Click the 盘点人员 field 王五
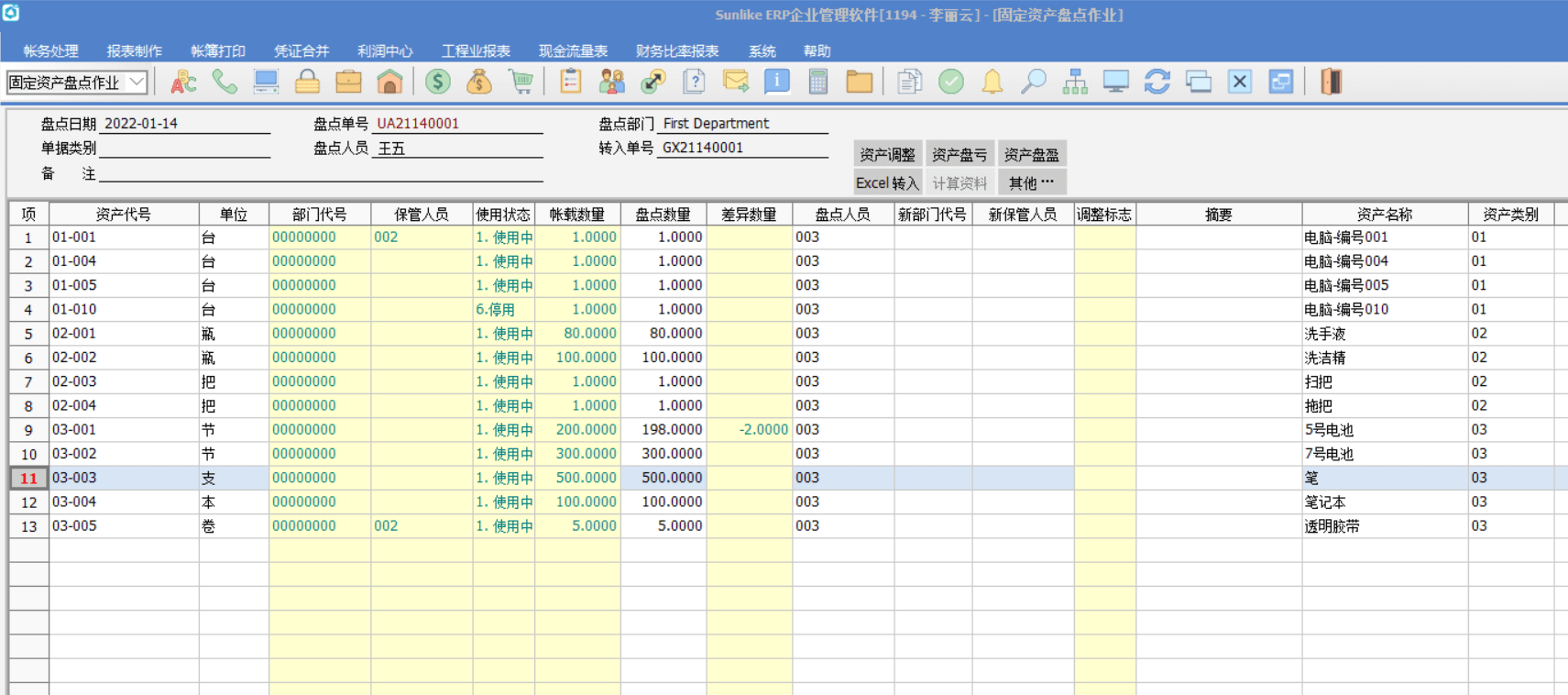This screenshot has height=695, width=1568. click(457, 149)
